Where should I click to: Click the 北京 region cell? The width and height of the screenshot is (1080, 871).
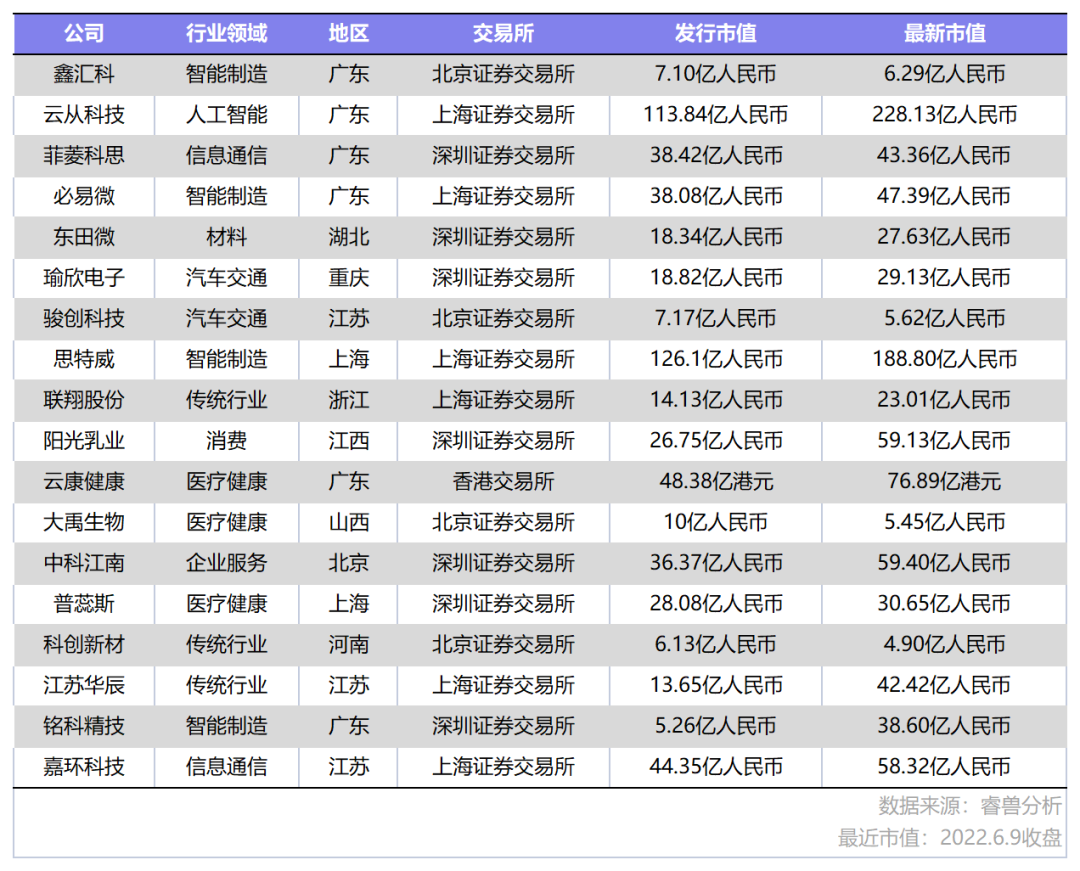click(x=349, y=563)
